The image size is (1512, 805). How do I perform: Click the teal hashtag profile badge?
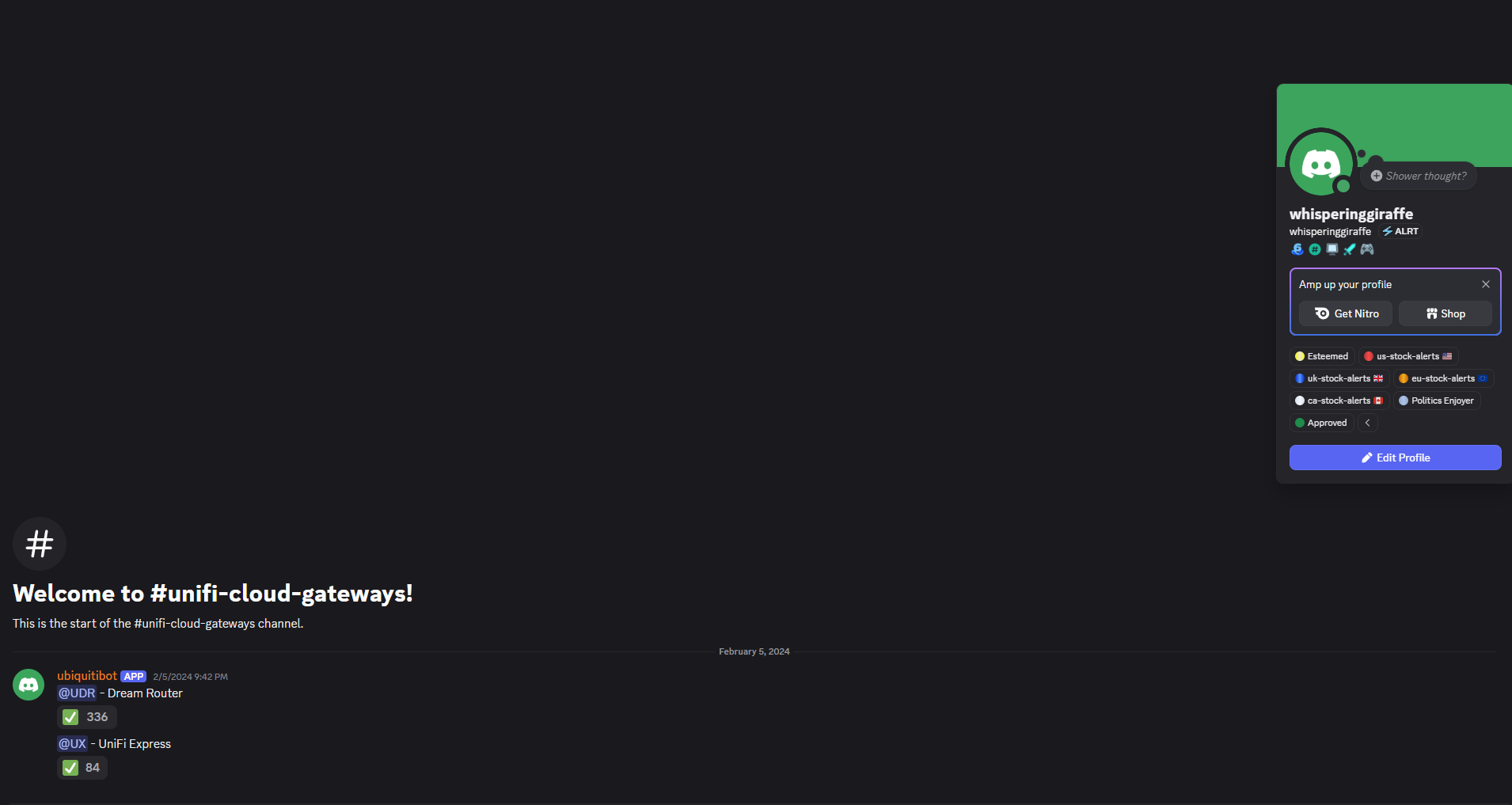pos(1315,249)
